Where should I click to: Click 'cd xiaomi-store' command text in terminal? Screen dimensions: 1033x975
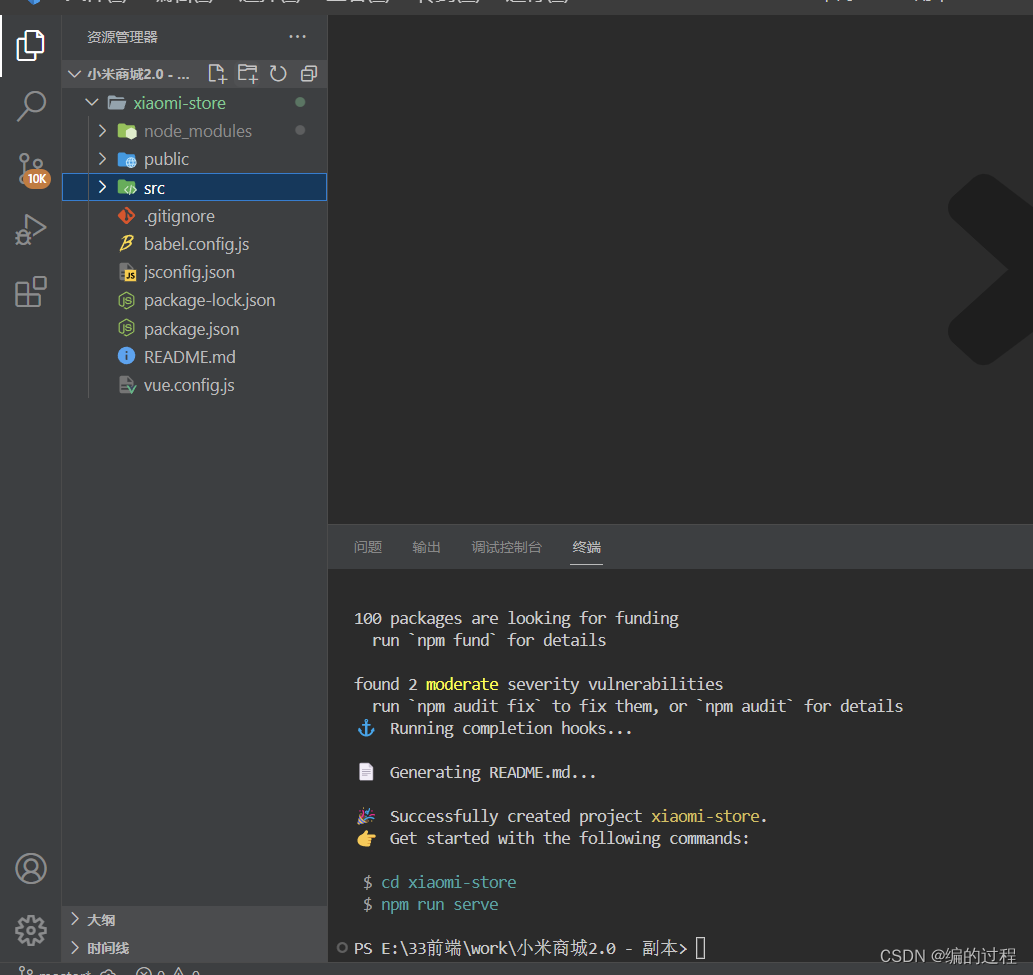pos(449,882)
